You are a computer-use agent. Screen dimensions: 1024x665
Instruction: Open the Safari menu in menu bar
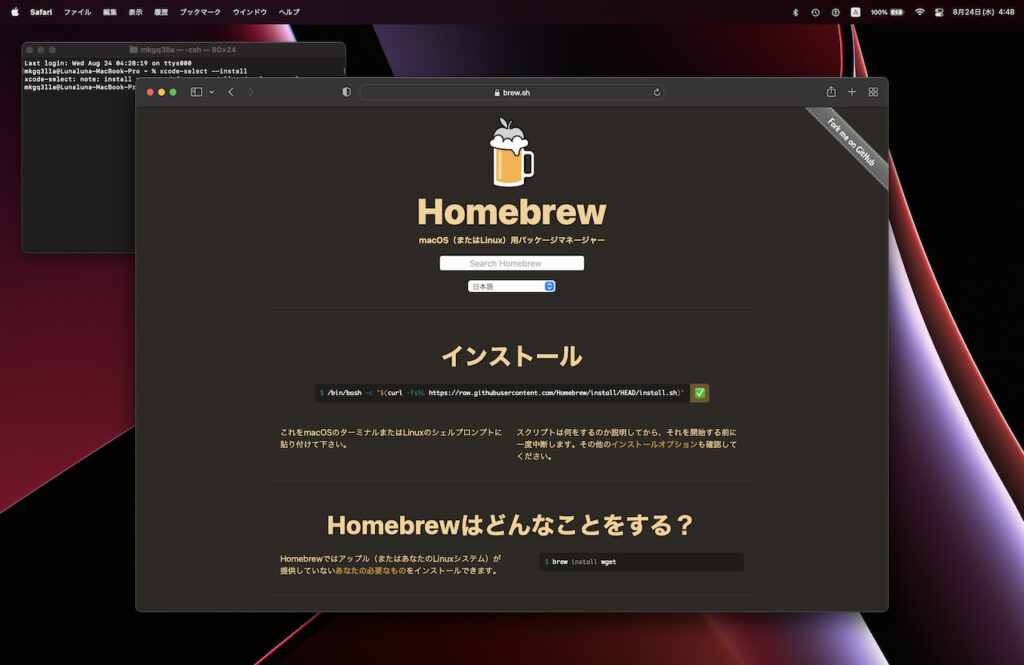[x=41, y=12]
